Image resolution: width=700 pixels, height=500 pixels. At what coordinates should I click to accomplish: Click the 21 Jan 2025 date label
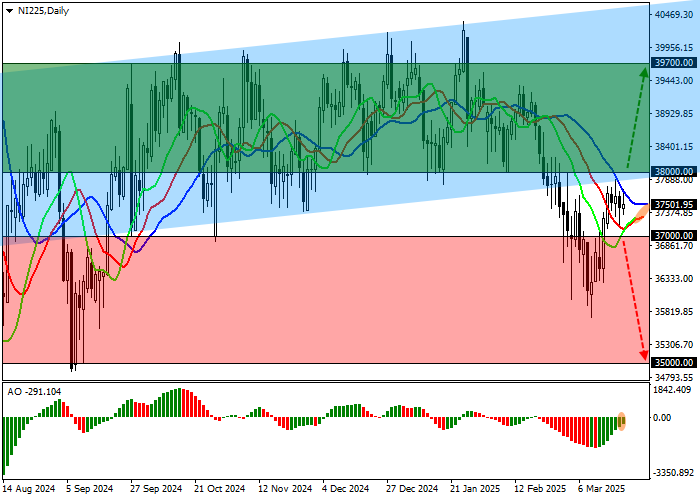point(476,490)
